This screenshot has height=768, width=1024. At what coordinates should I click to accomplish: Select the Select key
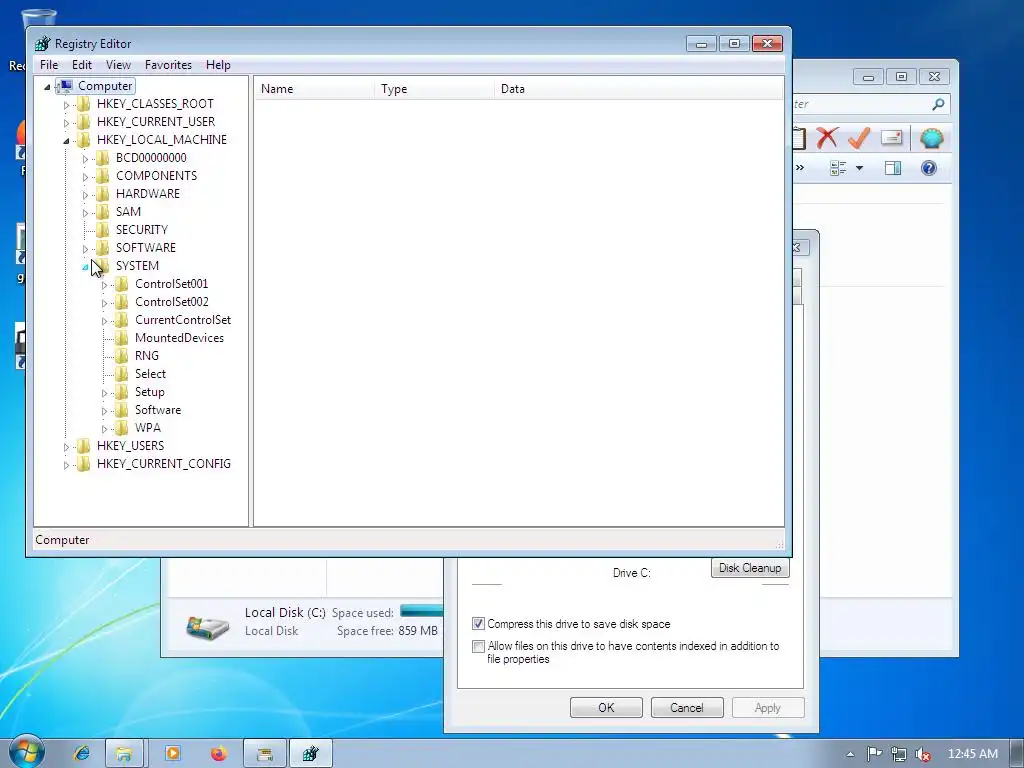coord(150,374)
